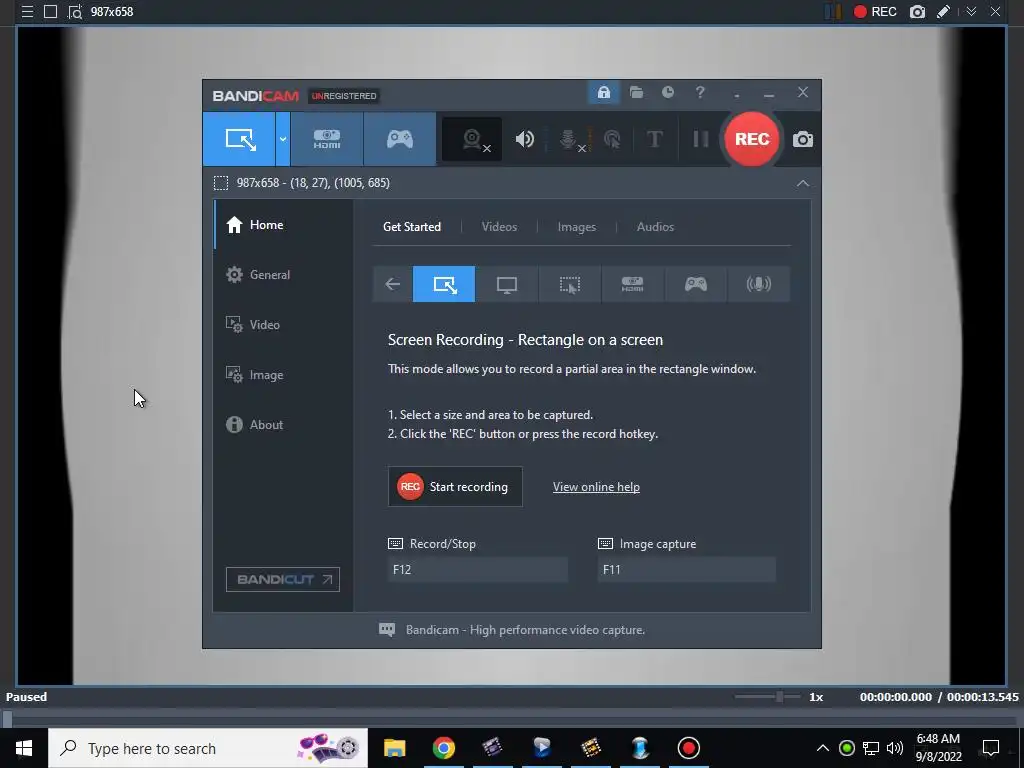Screen dimensions: 1024x768
Task: Open the Video settings in sidebar
Action: (283, 325)
